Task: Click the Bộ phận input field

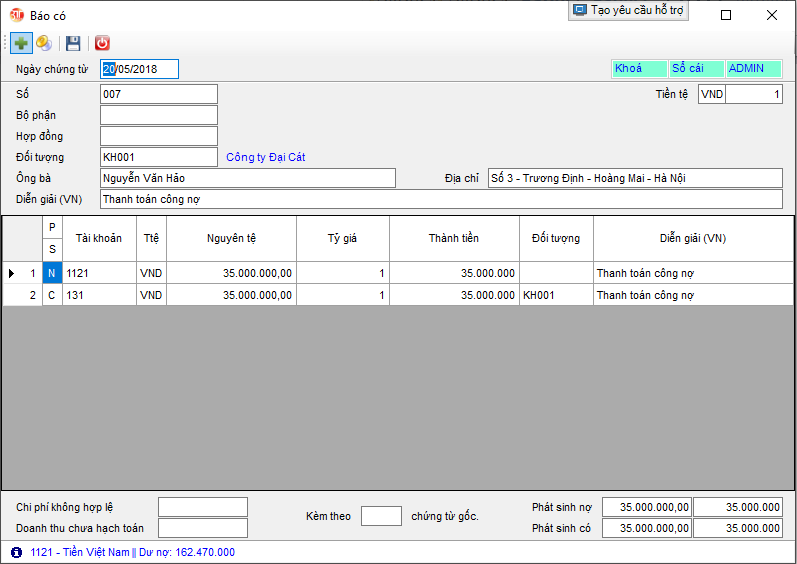Action: point(158,115)
